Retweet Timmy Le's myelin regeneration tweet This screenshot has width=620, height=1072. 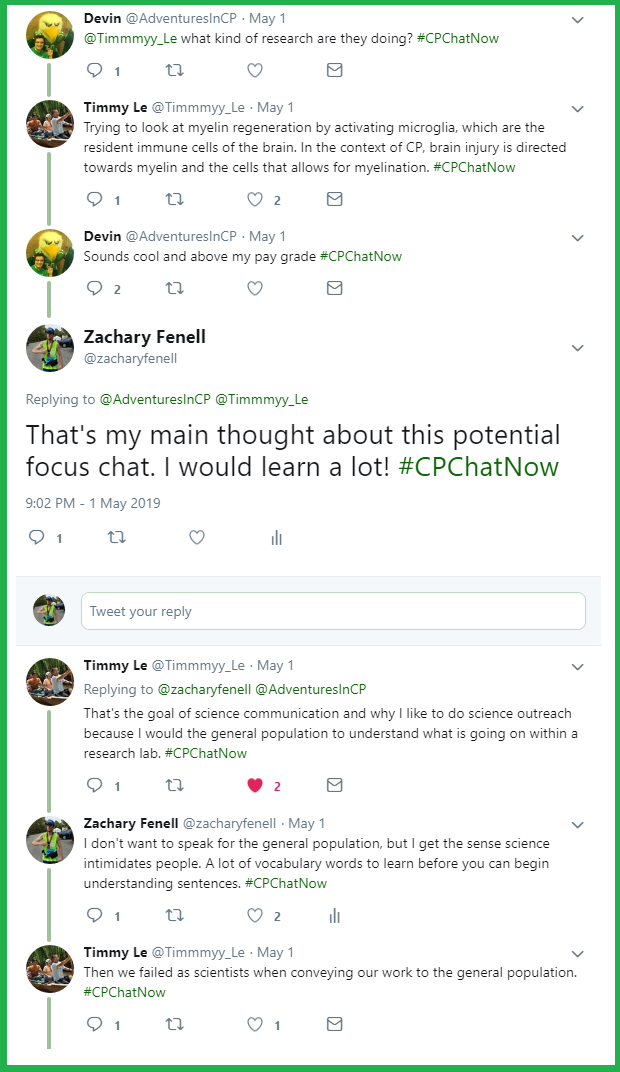(x=174, y=200)
